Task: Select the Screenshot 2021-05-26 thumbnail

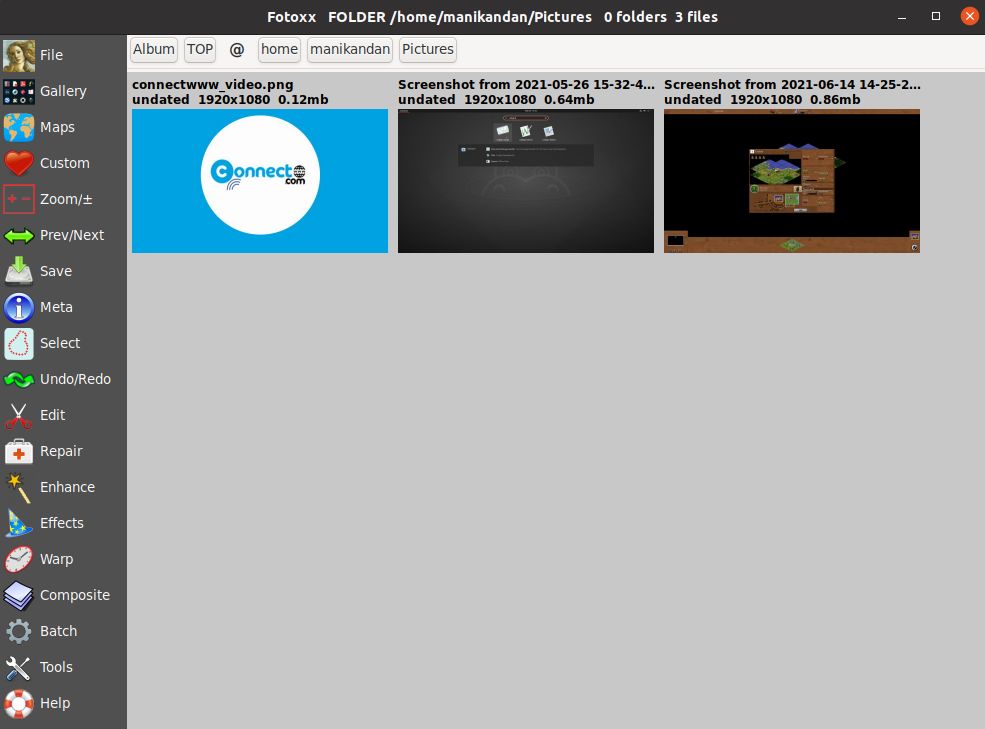Action: pos(526,181)
